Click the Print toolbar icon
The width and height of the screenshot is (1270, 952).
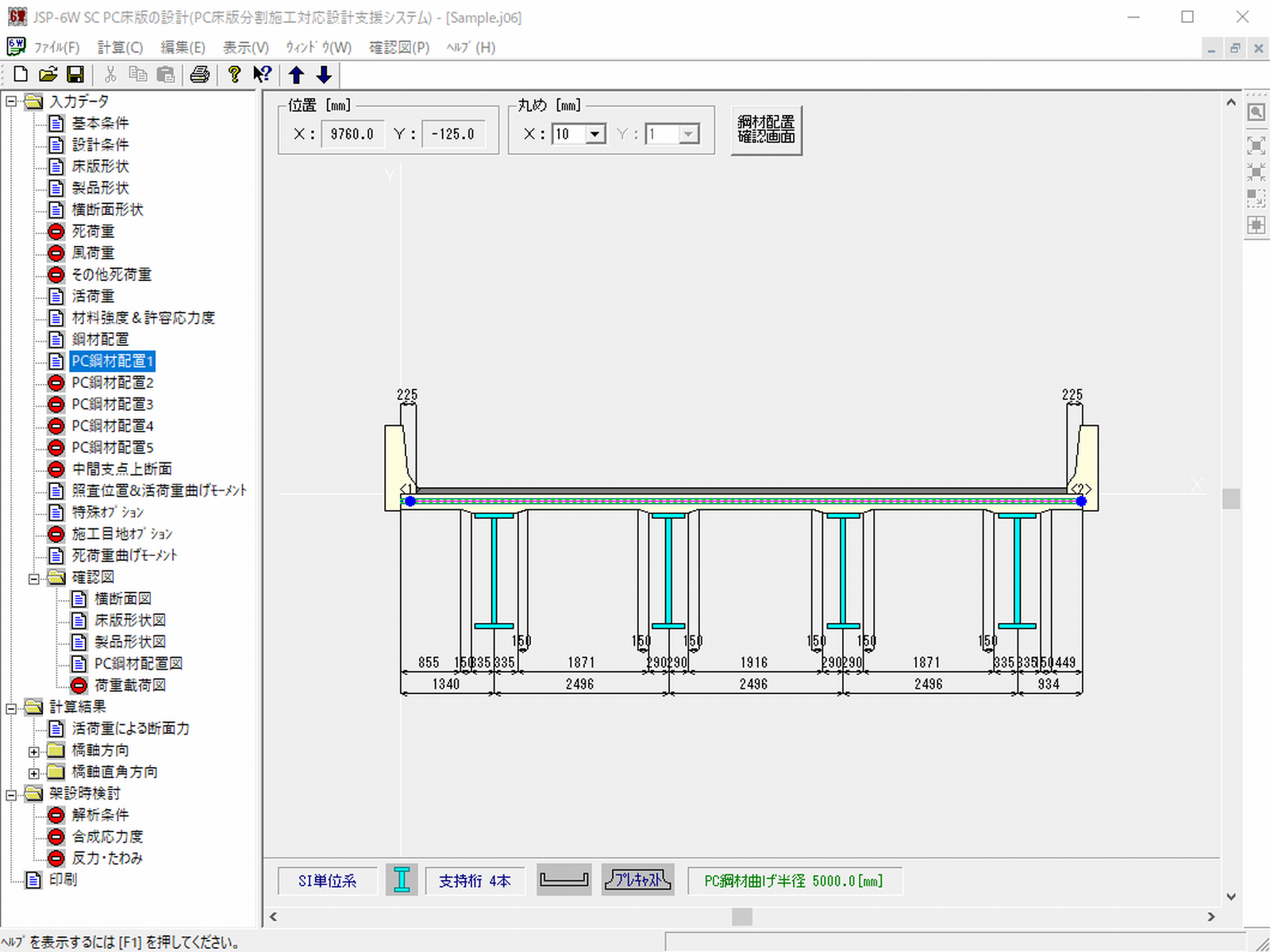point(200,75)
